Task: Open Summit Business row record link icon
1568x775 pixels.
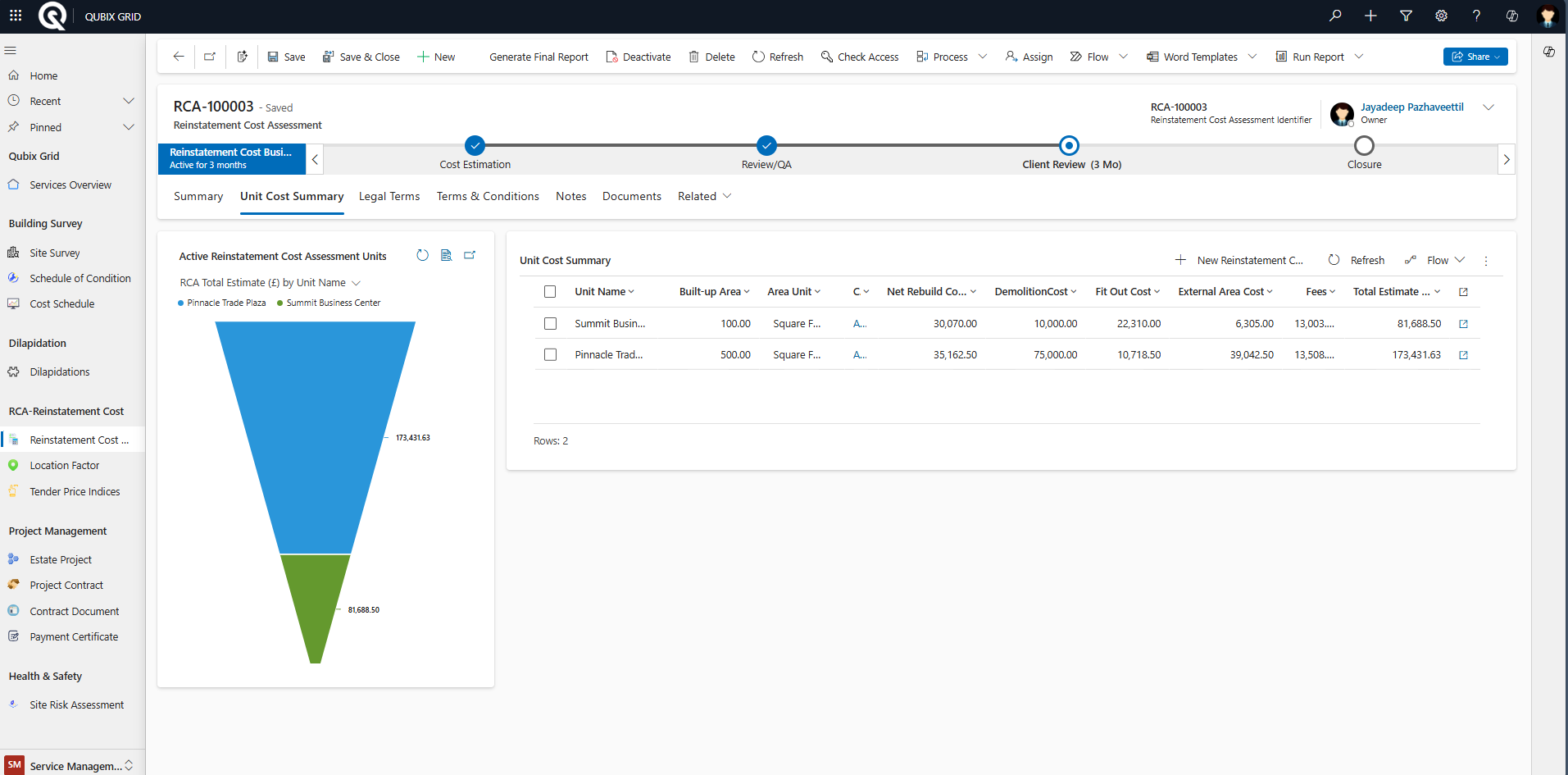Action: coord(1463,324)
